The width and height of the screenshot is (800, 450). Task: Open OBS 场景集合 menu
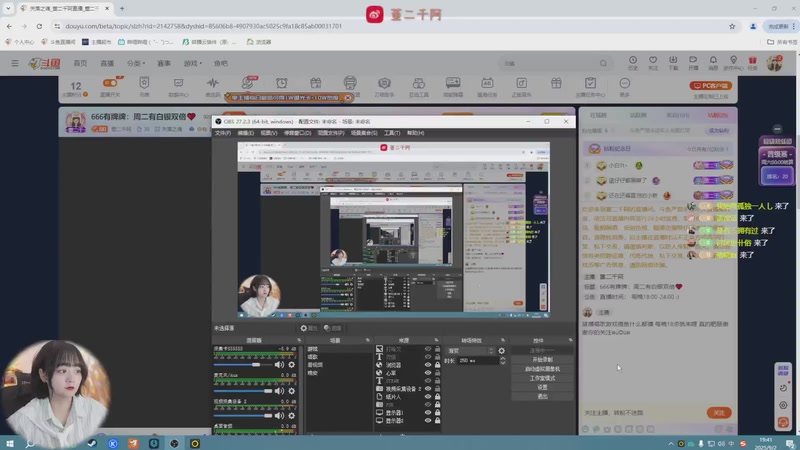[364, 133]
